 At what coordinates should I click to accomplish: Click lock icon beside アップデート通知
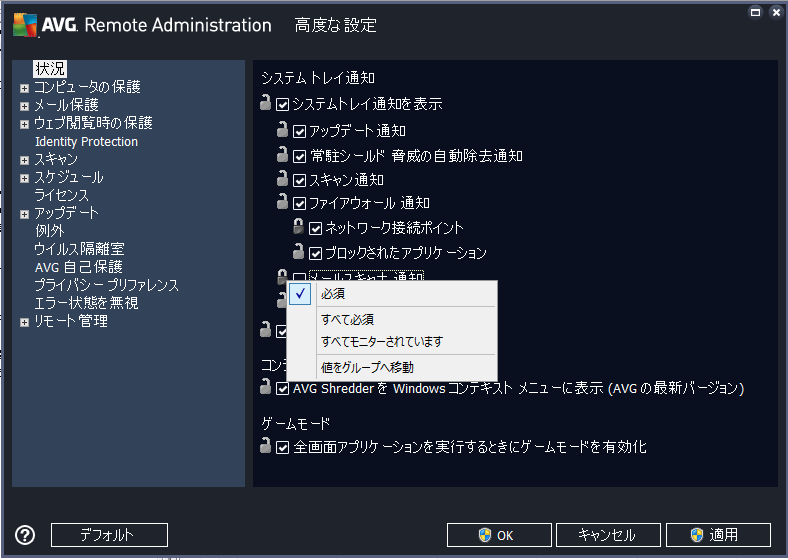tap(282, 129)
